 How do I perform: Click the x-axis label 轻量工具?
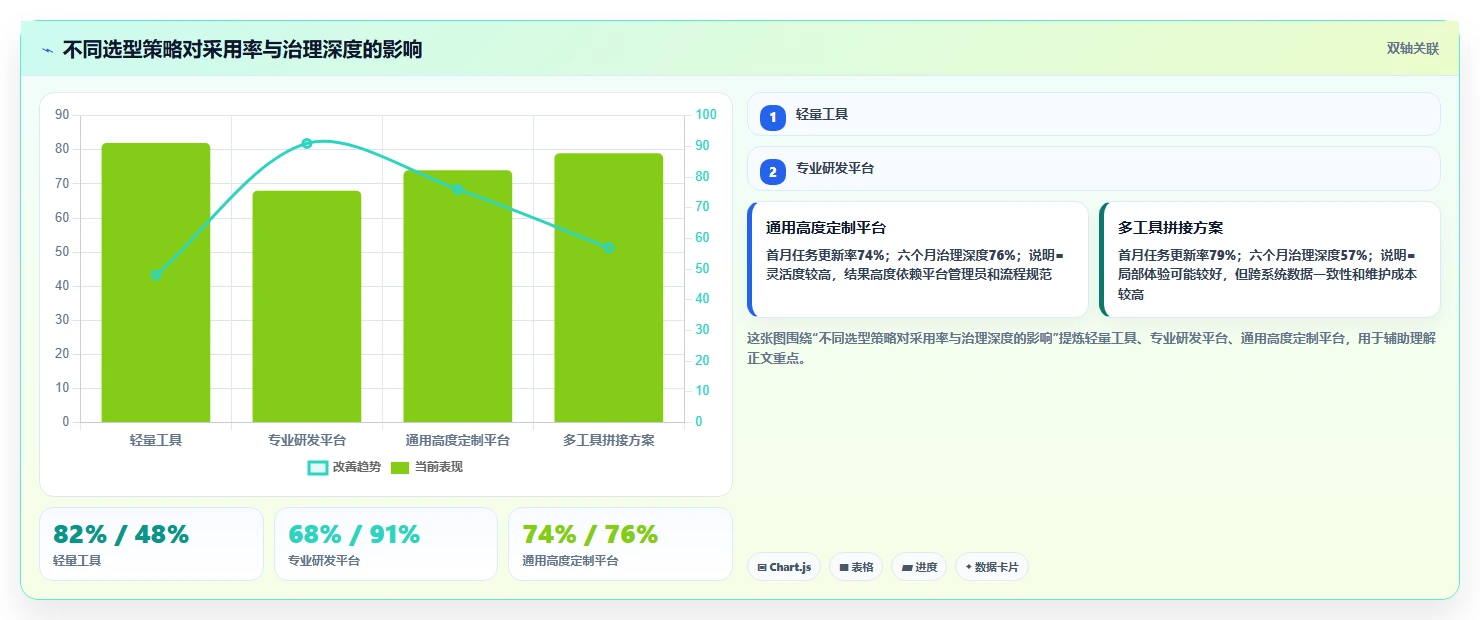(156, 440)
